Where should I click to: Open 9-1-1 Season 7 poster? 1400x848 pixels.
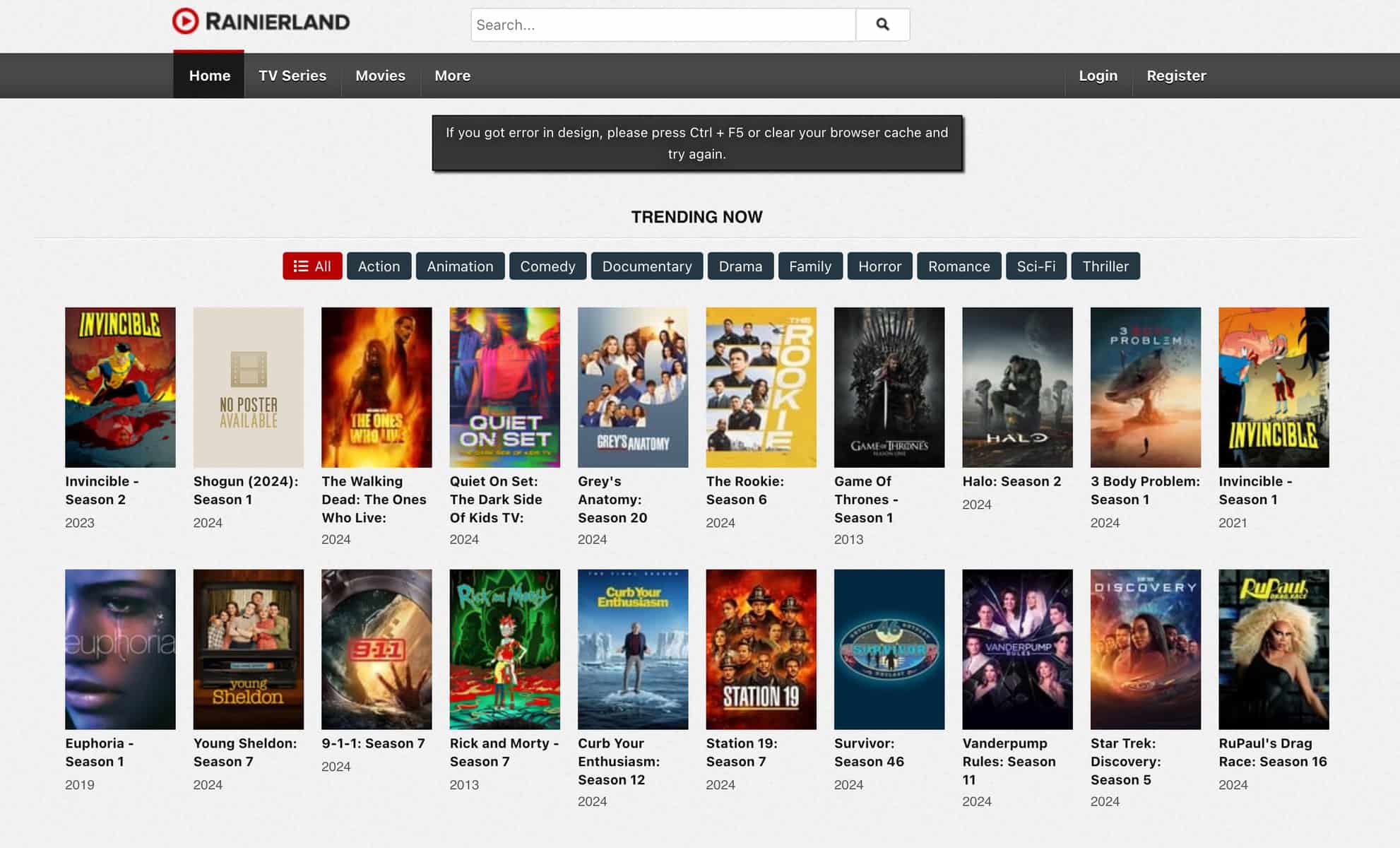point(376,649)
